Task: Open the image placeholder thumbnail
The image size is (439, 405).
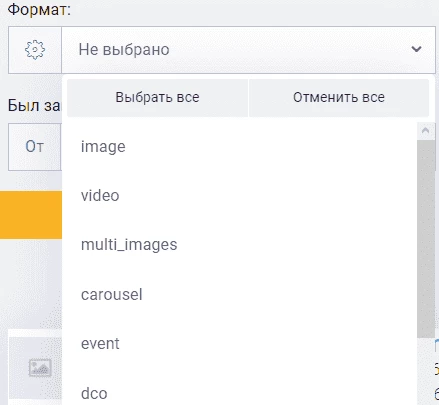Action: click(x=40, y=368)
